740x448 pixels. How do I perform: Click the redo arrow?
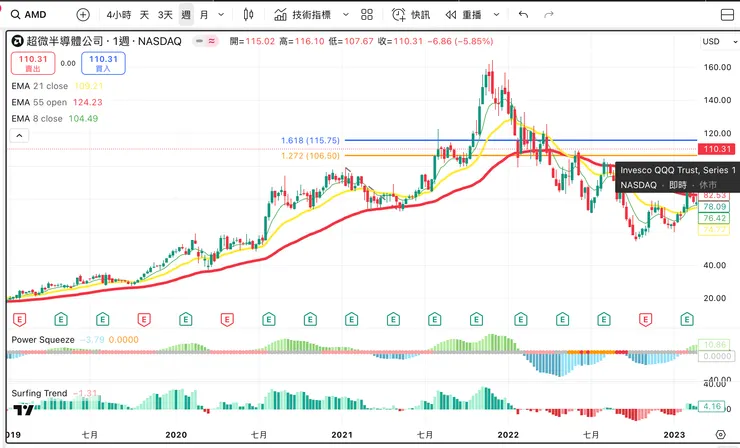coord(548,15)
